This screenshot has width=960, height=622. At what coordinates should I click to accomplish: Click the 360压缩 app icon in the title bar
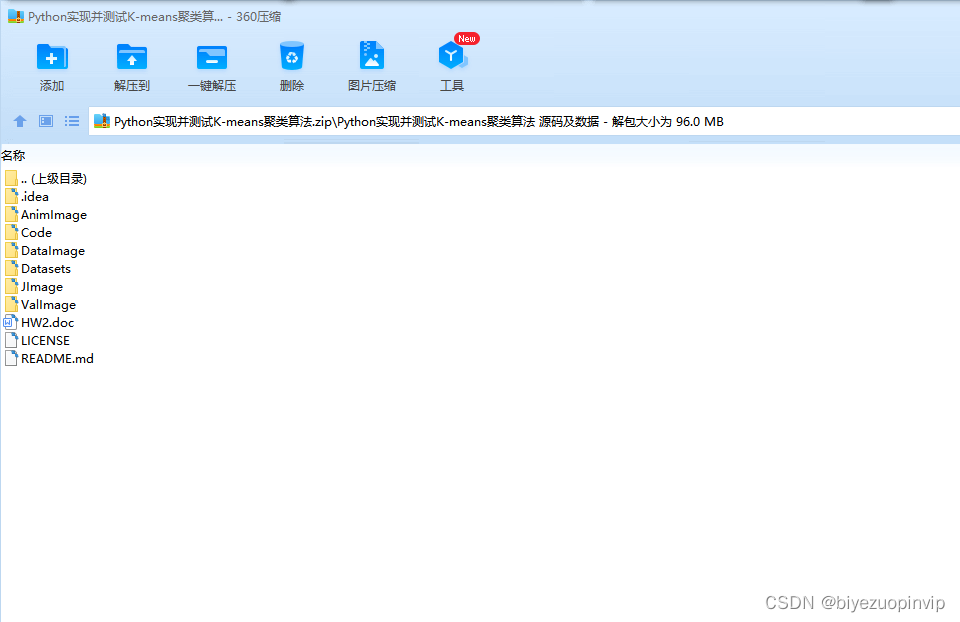[x=16, y=17]
